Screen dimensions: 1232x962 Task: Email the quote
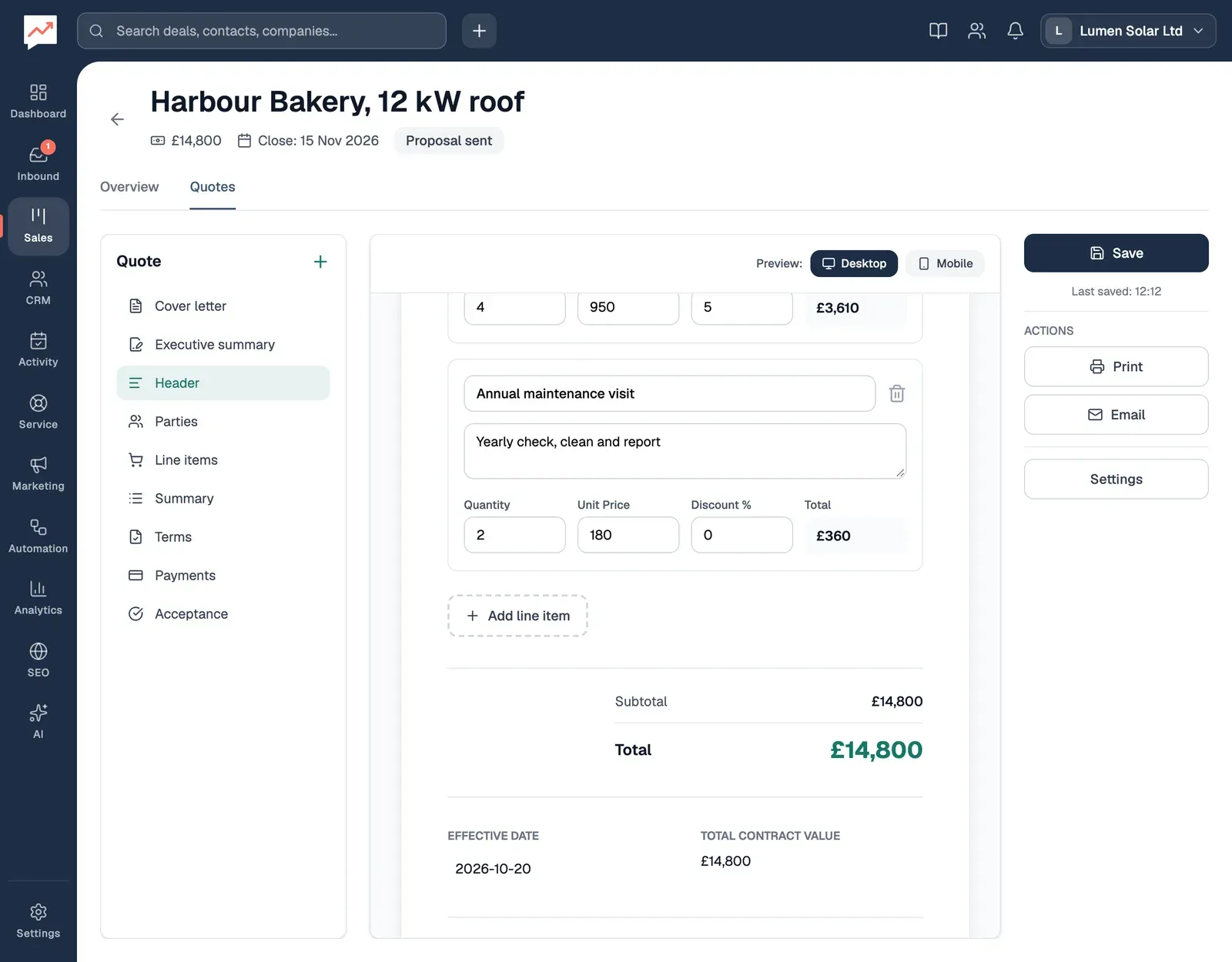(x=1116, y=415)
